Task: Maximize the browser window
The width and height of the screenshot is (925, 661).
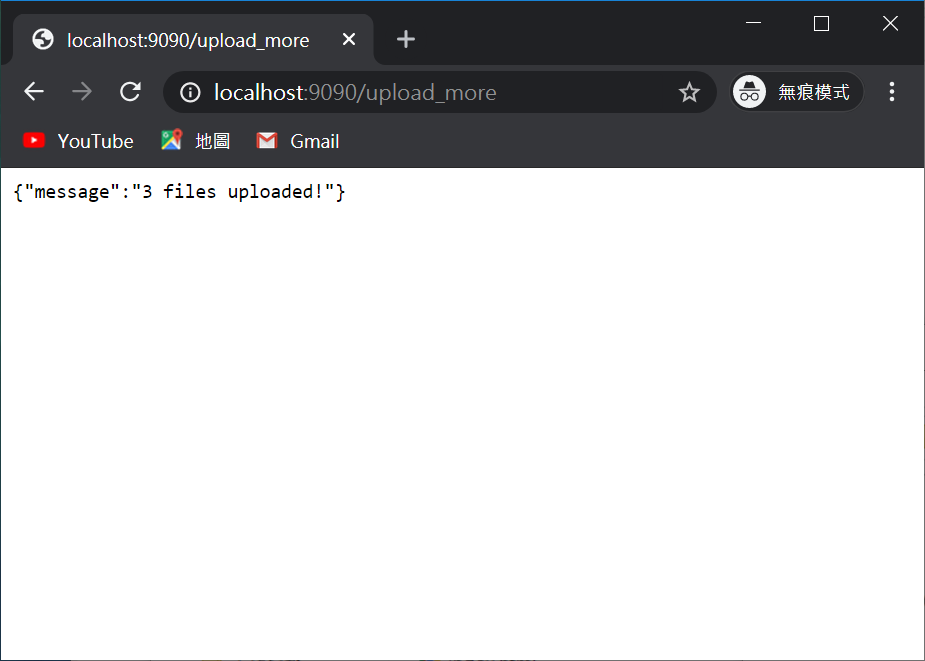Action: (821, 23)
